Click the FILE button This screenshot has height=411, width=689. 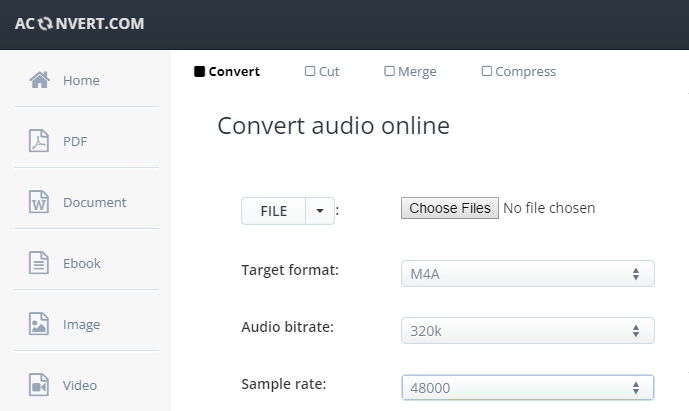273,211
